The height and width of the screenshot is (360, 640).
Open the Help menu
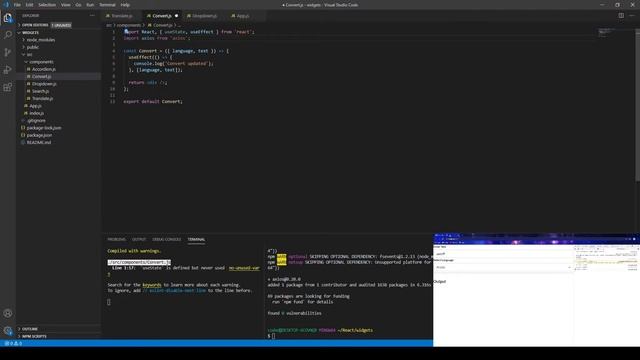[x=125, y=5]
